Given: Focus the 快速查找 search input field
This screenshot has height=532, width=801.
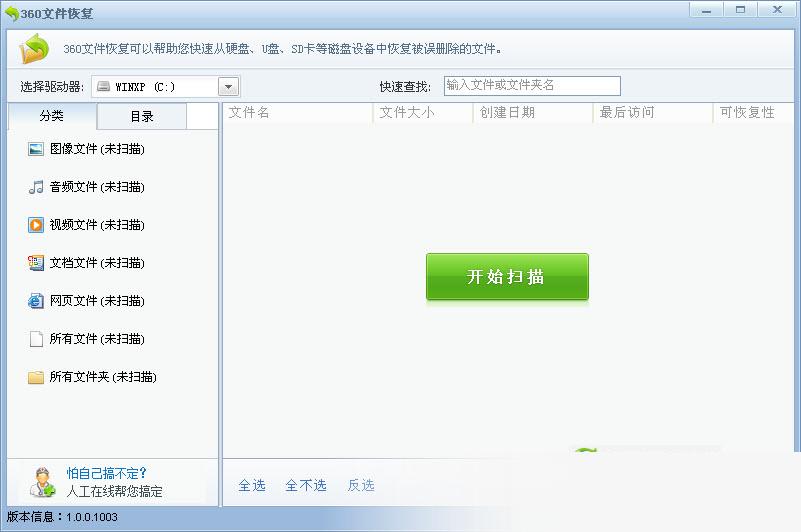Looking at the screenshot, I should click(x=532, y=86).
